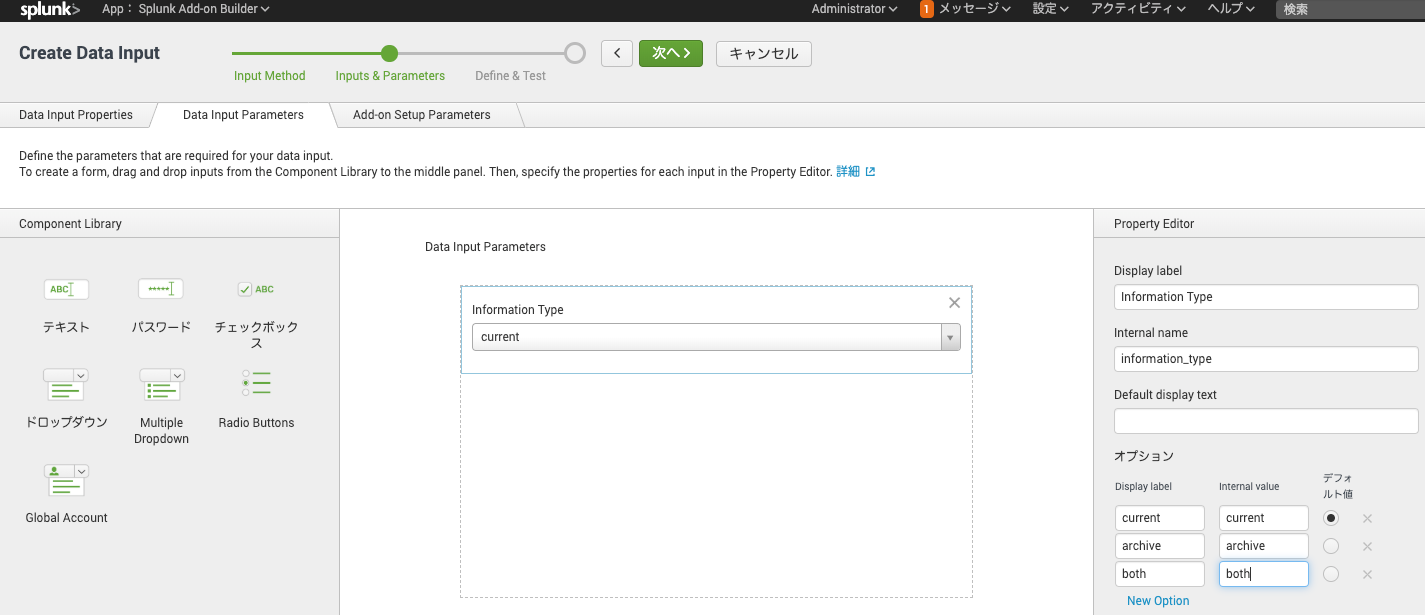Open the Data Input Properties tab
This screenshot has height=615, width=1425.
click(75, 114)
